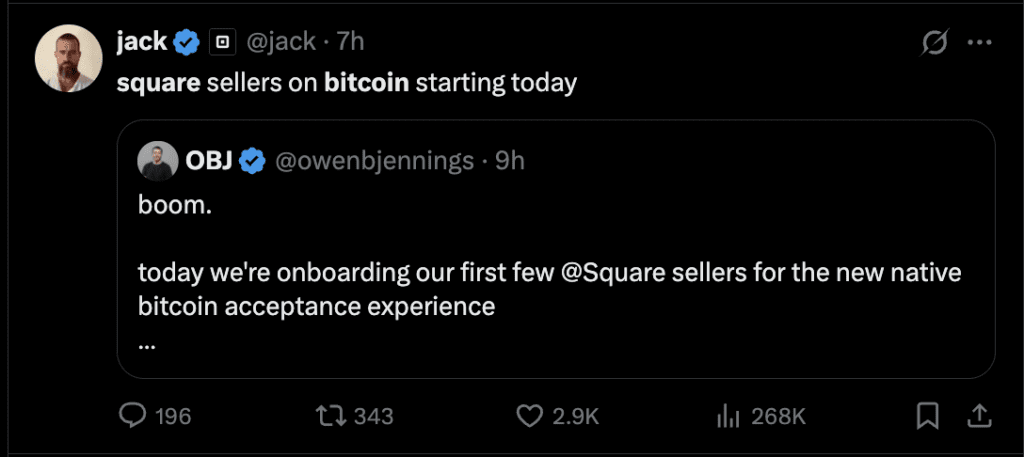Image resolution: width=1024 pixels, height=457 pixels.
Task: Click the @jack handle
Action: click(x=281, y=43)
